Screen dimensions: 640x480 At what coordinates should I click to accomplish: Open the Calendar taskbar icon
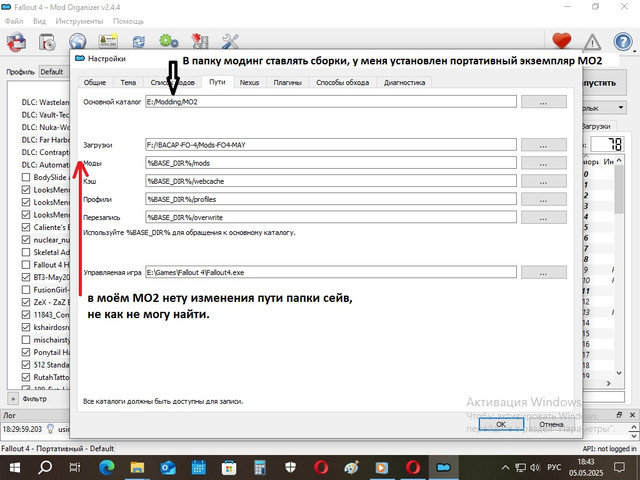tap(198, 467)
